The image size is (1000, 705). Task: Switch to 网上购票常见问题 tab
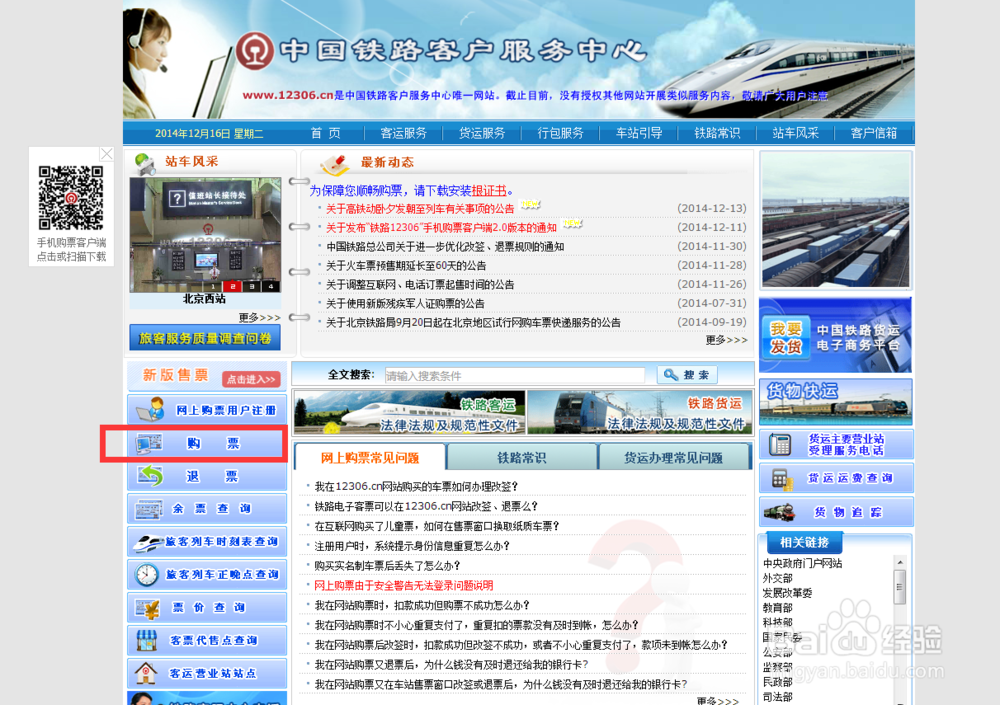click(370, 457)
